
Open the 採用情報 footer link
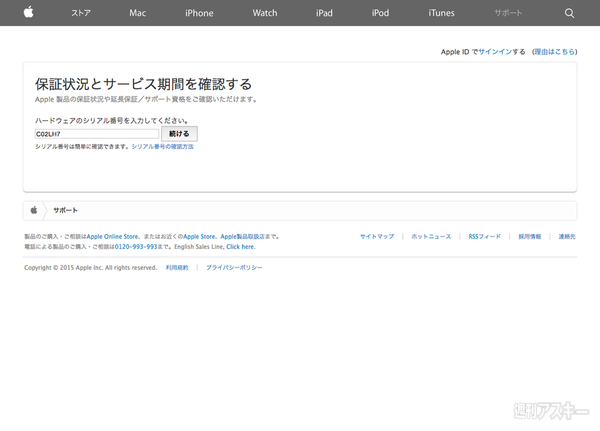(x=530, y=237)
